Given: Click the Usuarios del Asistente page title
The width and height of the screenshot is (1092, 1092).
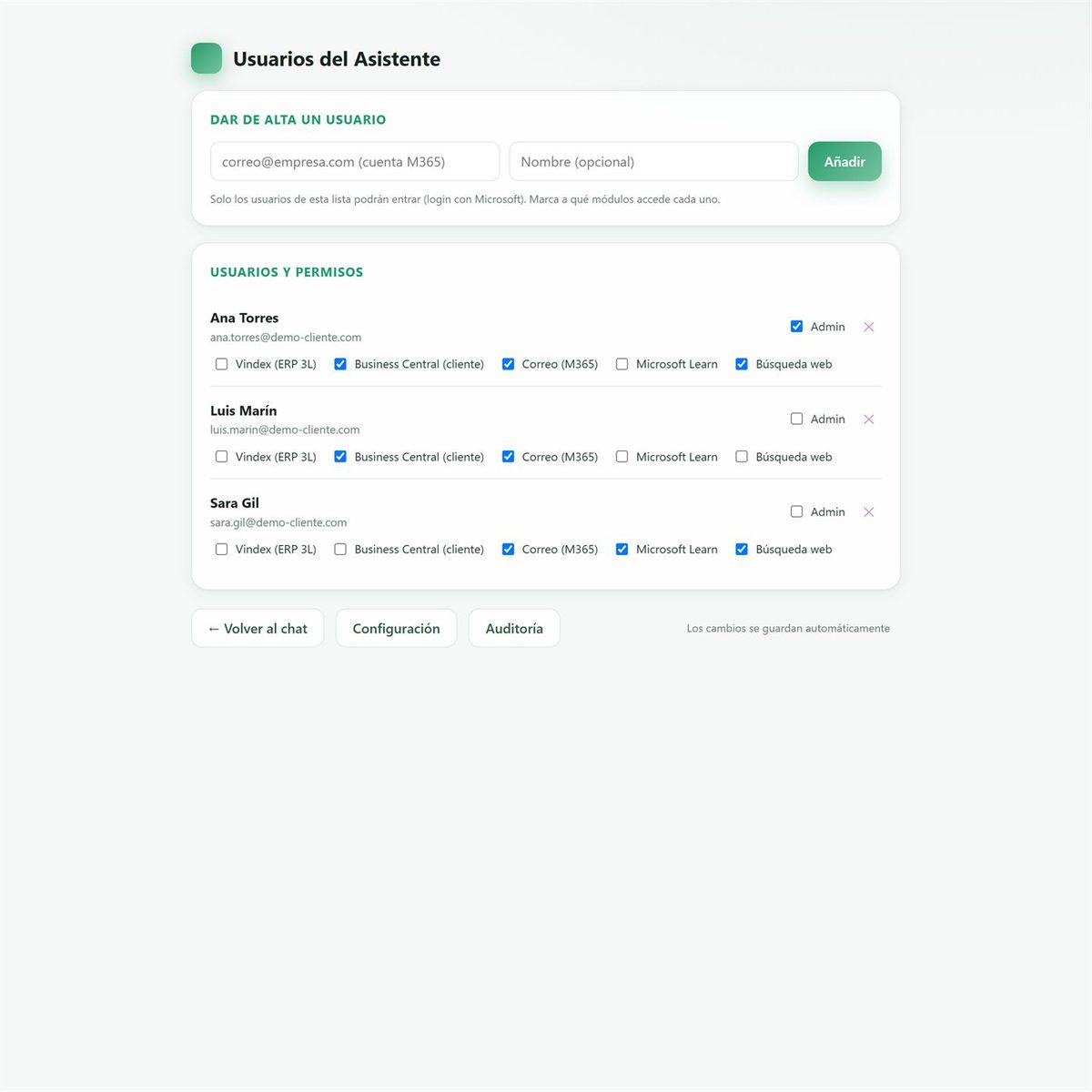Looking at the screenshot, I should 337,59.
